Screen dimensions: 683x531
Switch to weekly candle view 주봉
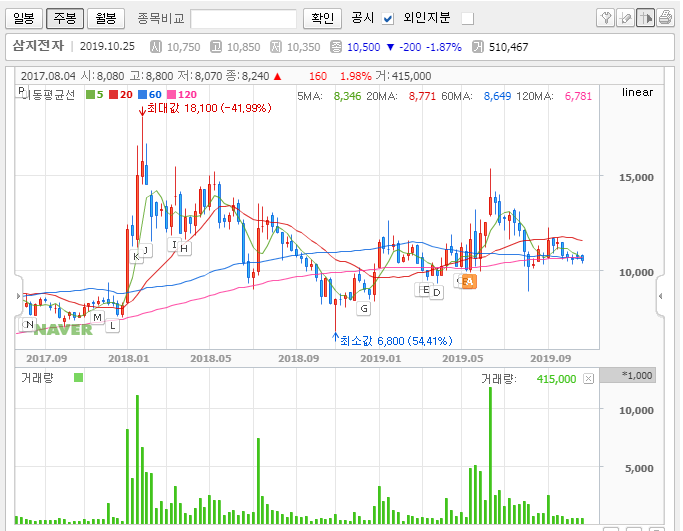pyautogui.click(x=65, y=18)
